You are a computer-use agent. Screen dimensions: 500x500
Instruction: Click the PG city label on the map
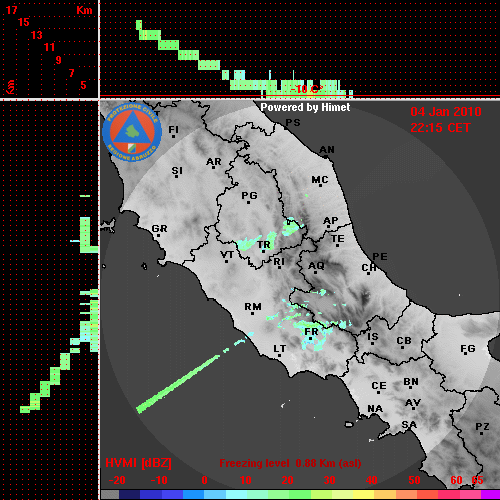pyautogui.click(x=249, y=195)
